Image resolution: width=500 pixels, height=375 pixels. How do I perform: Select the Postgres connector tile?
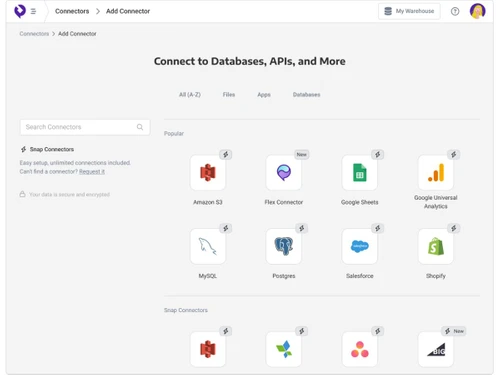(x=284, y=246)
